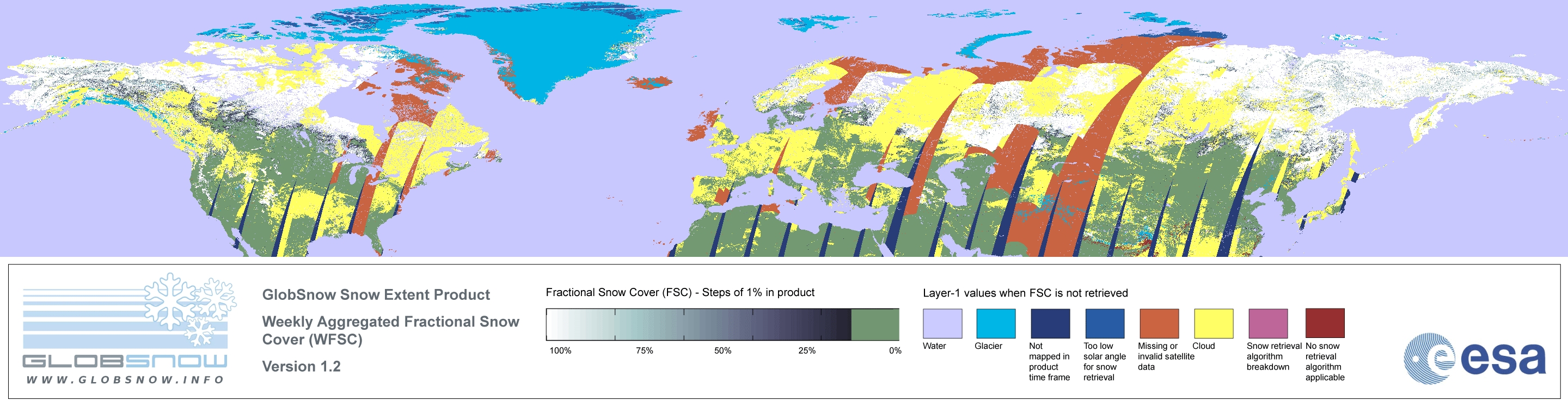Click the yellow Cloud legend swatch

pos(1213,323)
